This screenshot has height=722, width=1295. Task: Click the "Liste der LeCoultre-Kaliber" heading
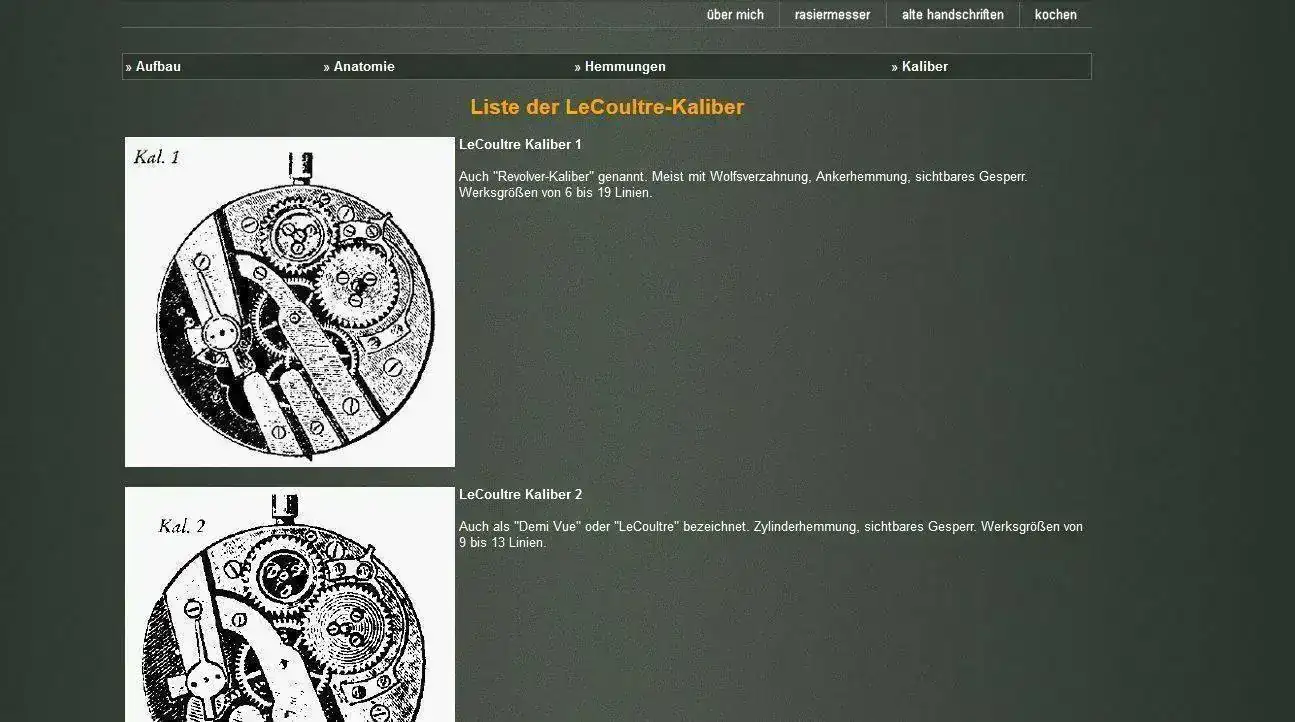(x=607, y=107)
